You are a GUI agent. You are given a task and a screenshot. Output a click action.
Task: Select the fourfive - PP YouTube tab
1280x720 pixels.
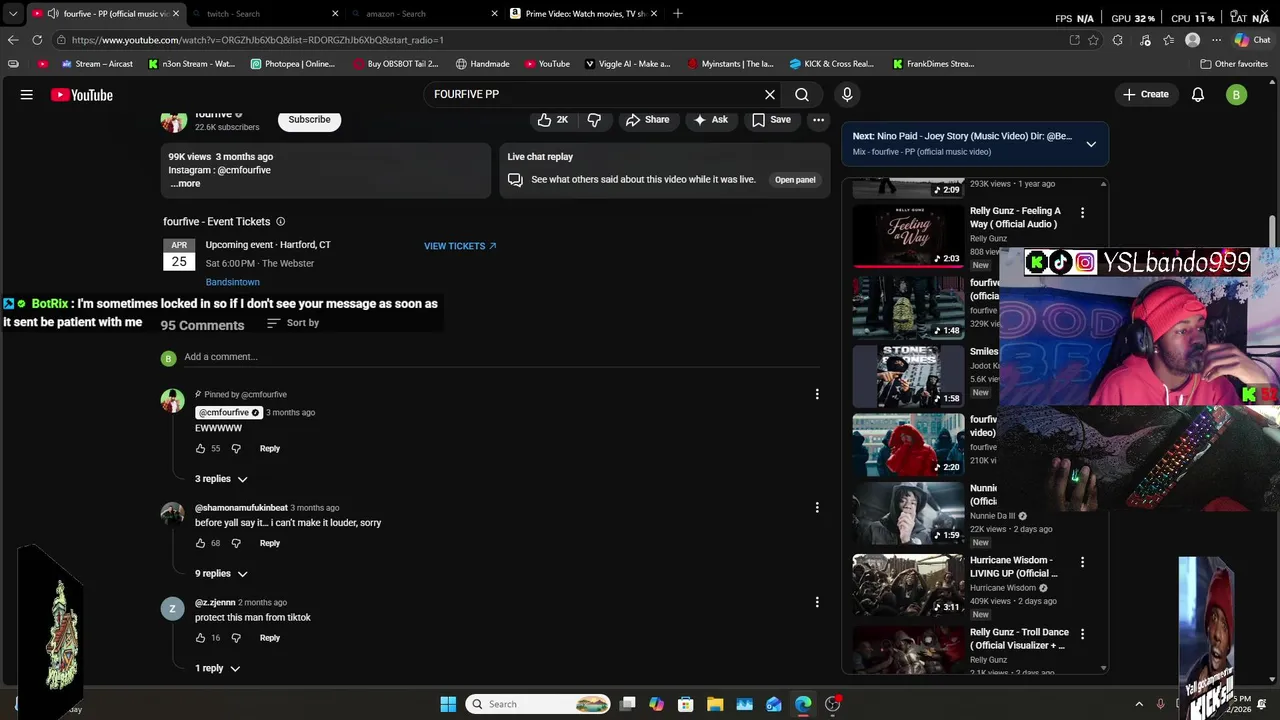(x=105, y=14)
